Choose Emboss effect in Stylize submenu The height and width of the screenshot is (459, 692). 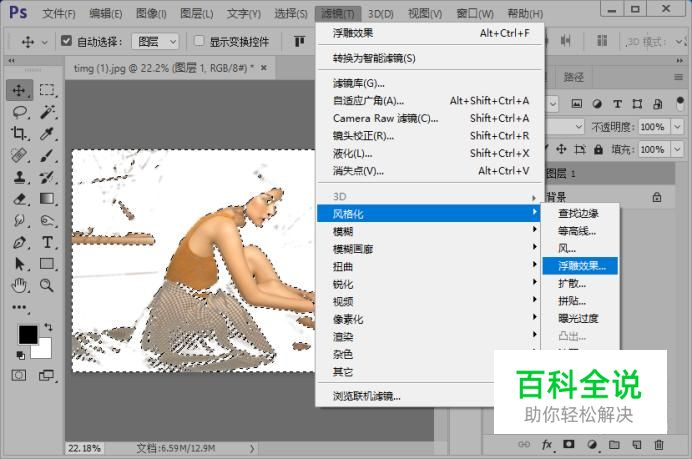580,266
